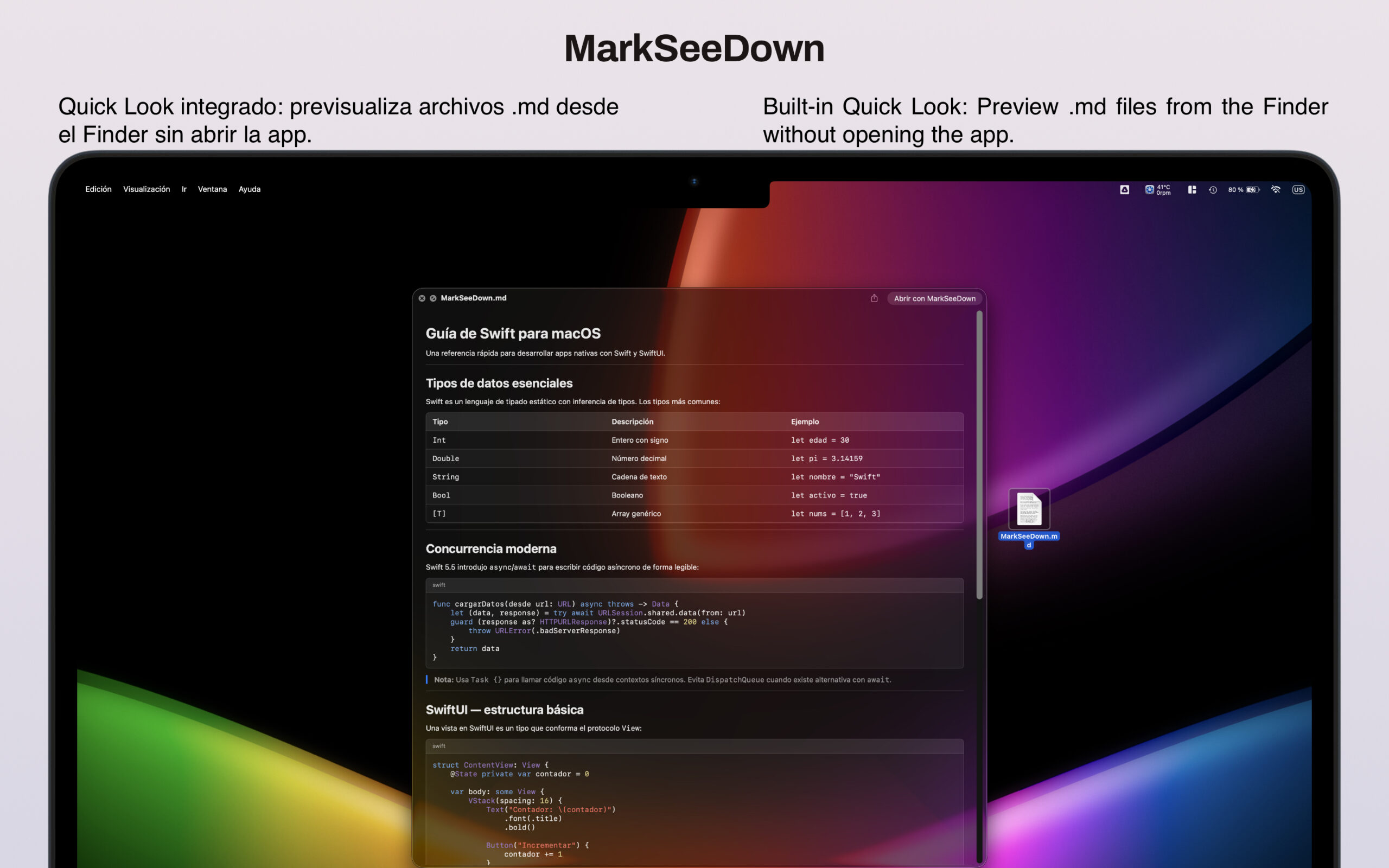Click the "Double" table cell

coord(445,458)
